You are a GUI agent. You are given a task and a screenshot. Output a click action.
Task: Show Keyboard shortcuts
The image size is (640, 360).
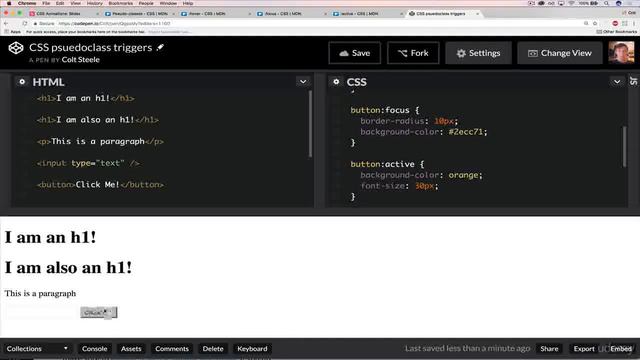(252, 349)
